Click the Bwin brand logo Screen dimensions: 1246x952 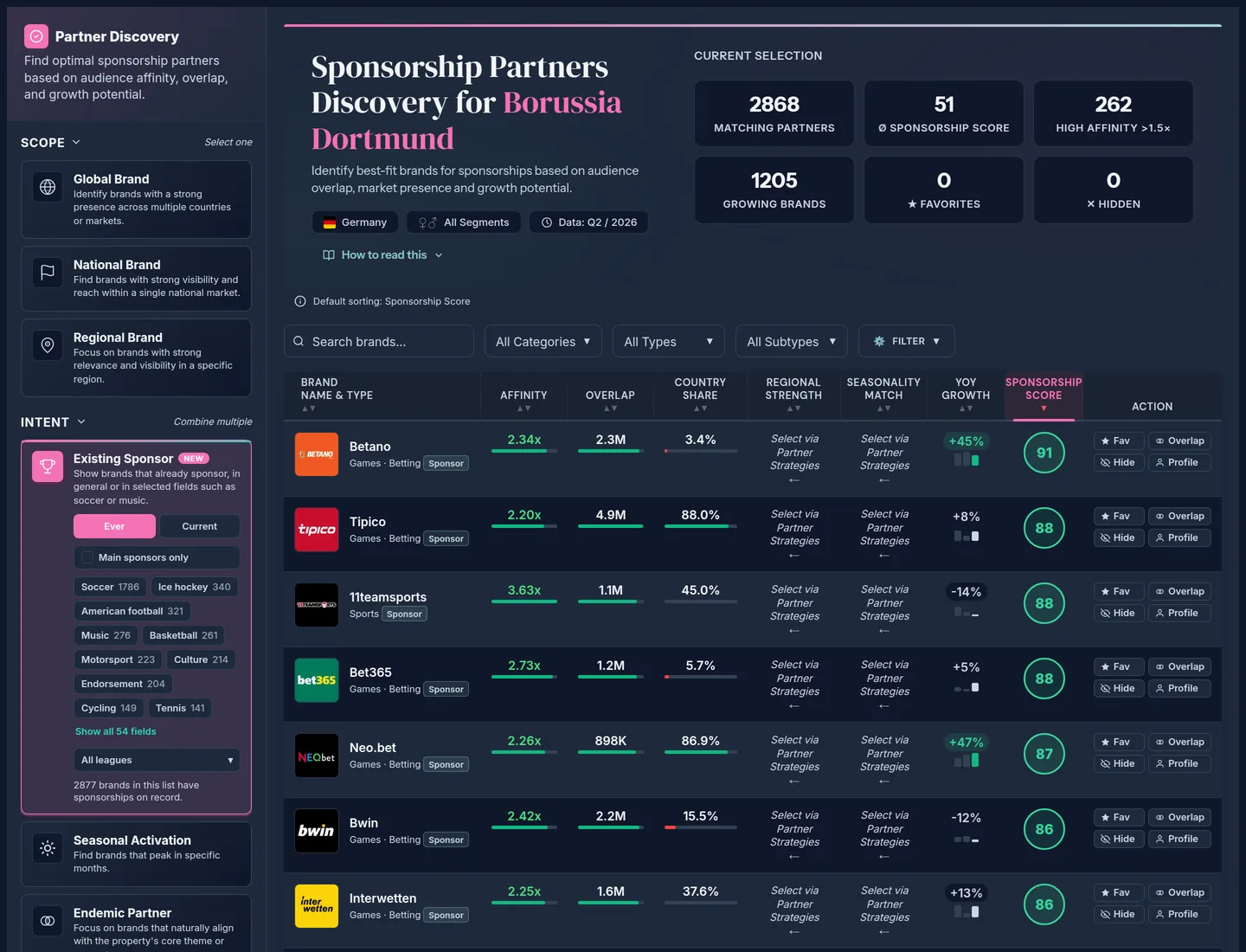tap(317, 831)
